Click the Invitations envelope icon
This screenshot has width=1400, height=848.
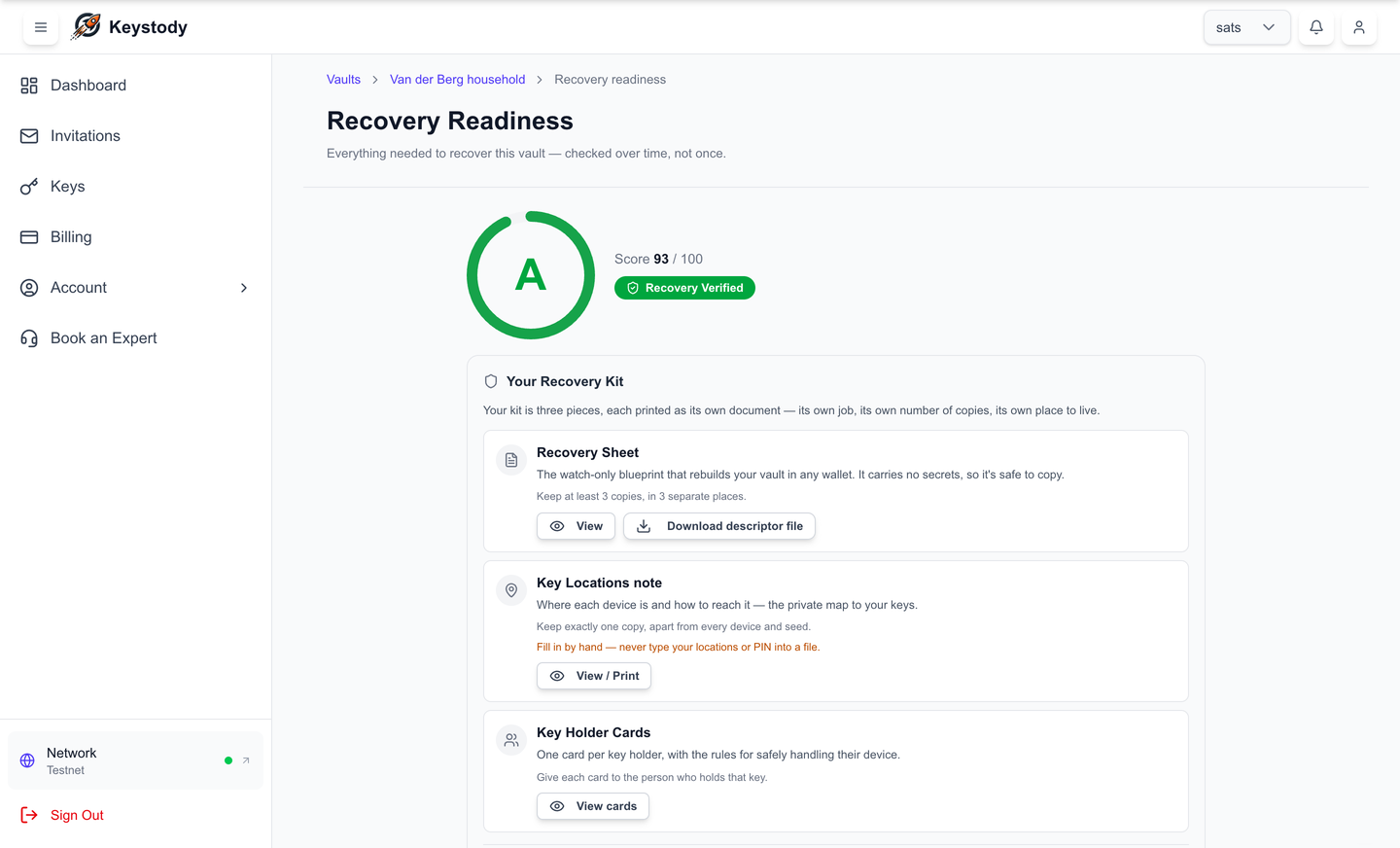coord(29,136)
